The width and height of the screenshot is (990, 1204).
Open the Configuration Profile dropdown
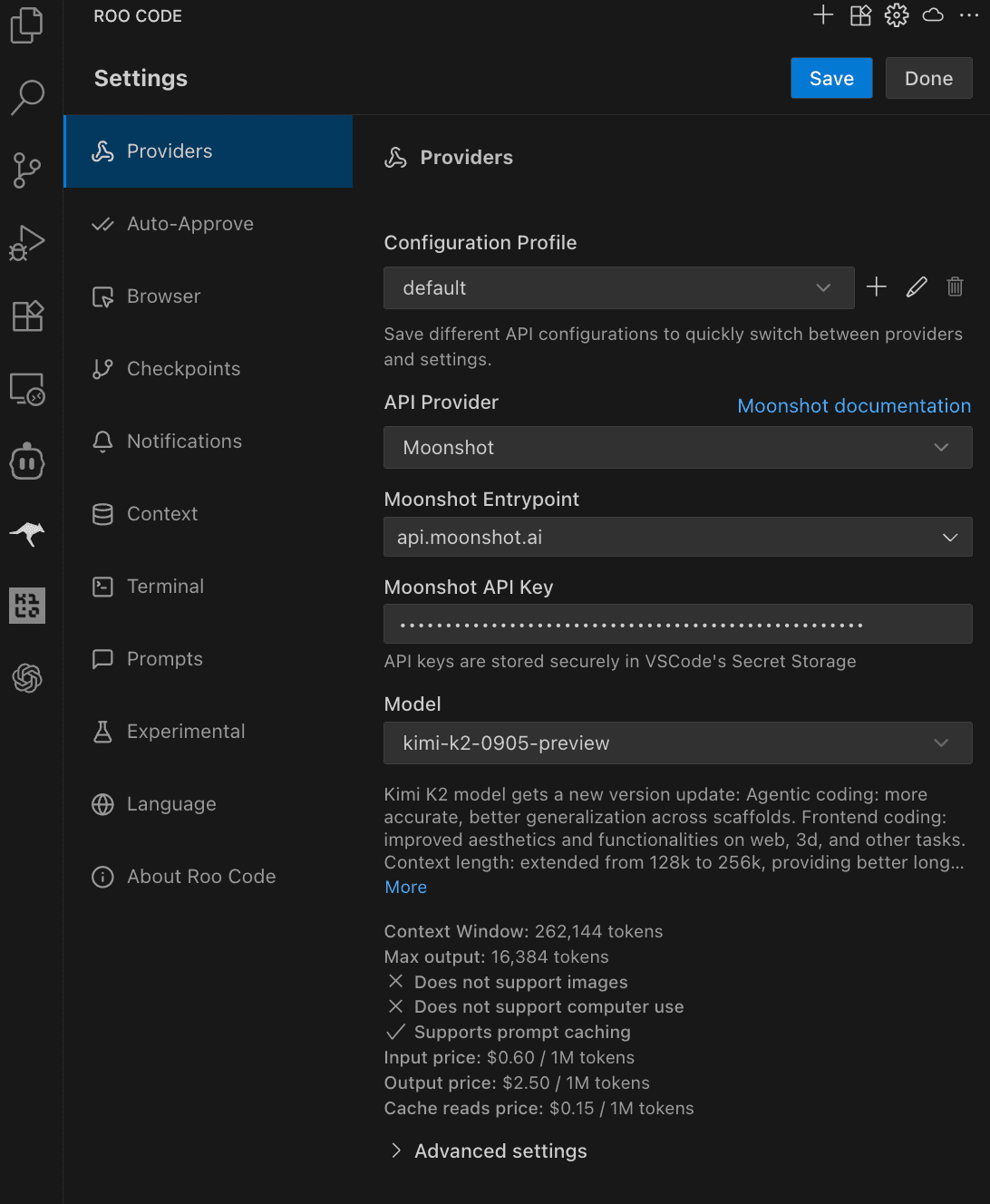point(619,287)
